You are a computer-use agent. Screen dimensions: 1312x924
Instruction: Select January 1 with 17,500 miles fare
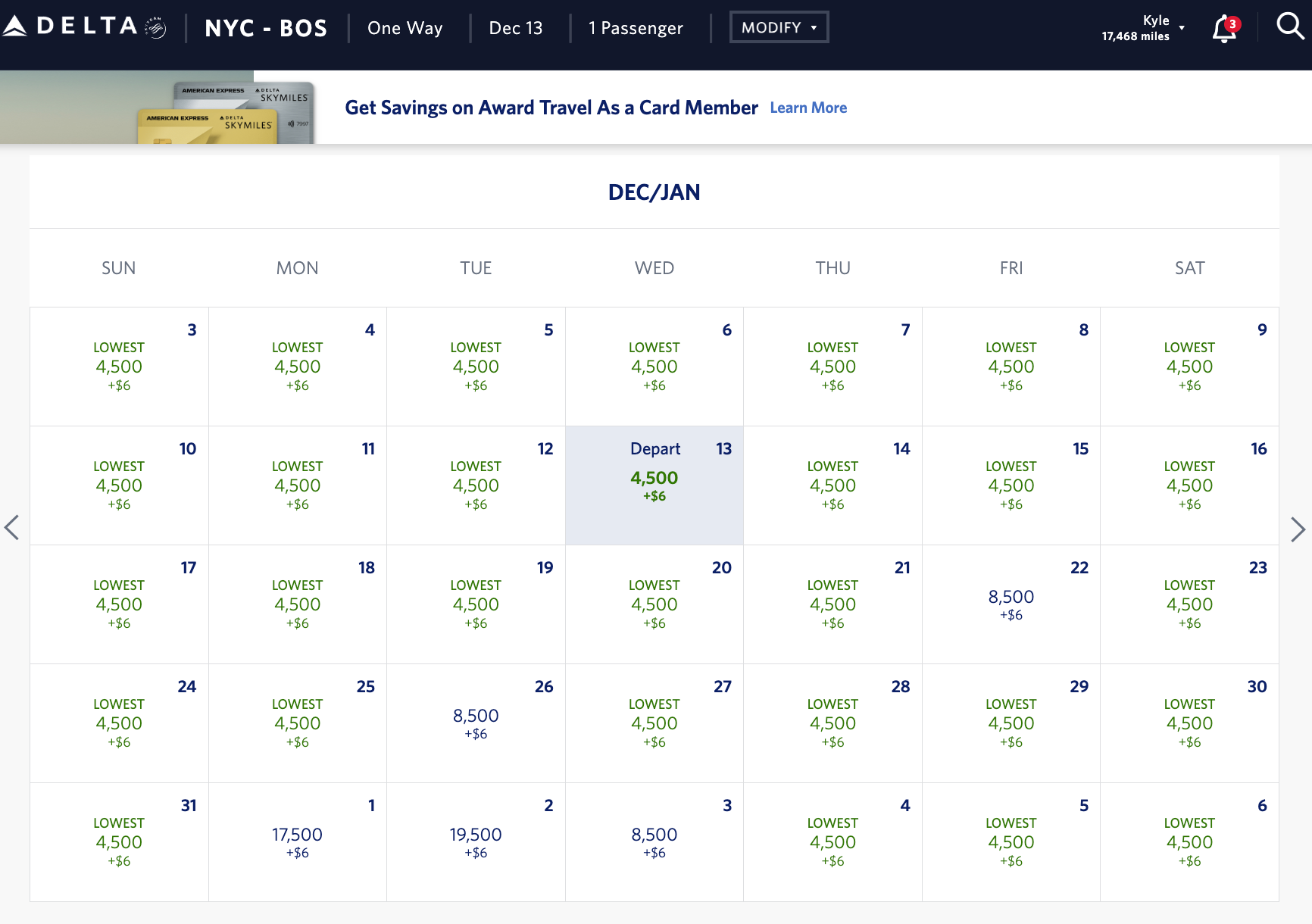tap(297, 841)
